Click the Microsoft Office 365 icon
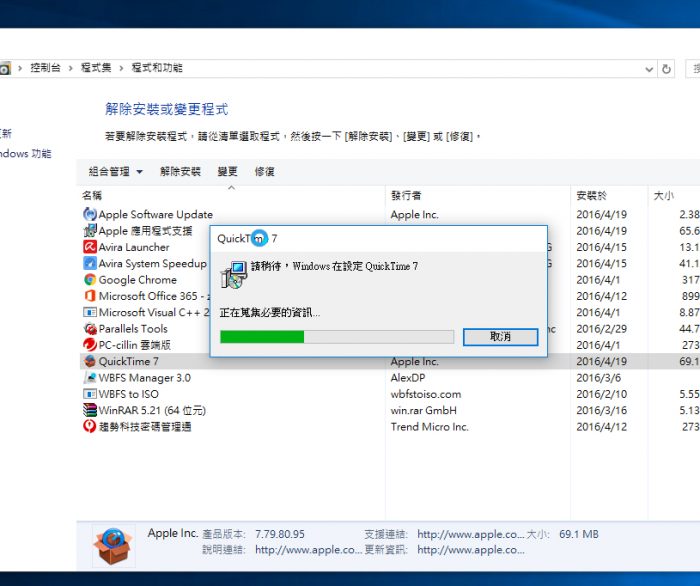This screenshot has height=586, width=700. tap(90, 296)
